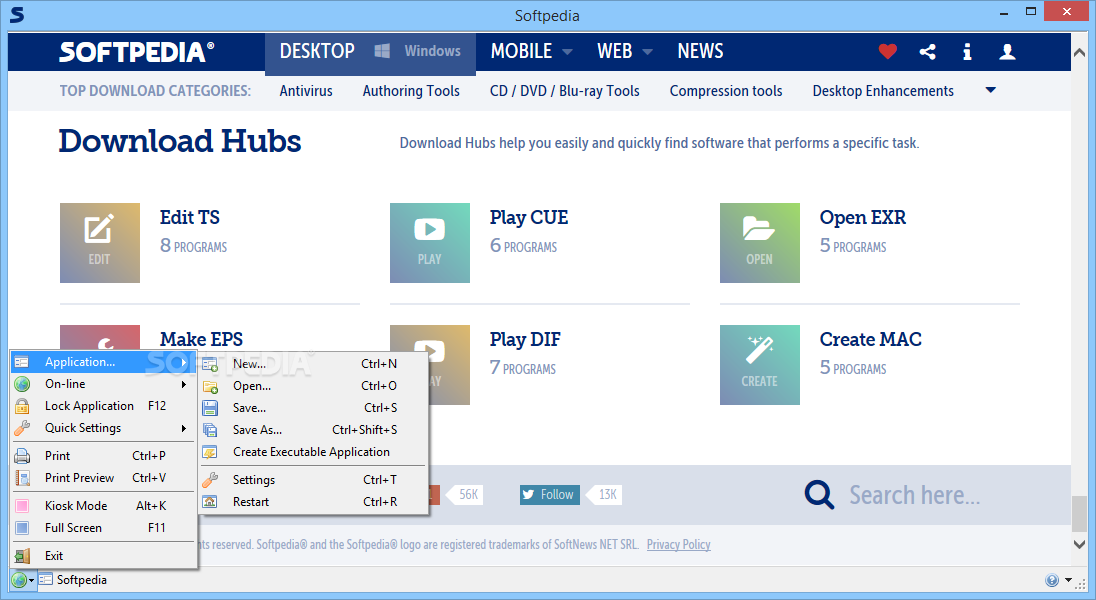
Task: Open the Make EPS hub link
Action: pos(201,339)
